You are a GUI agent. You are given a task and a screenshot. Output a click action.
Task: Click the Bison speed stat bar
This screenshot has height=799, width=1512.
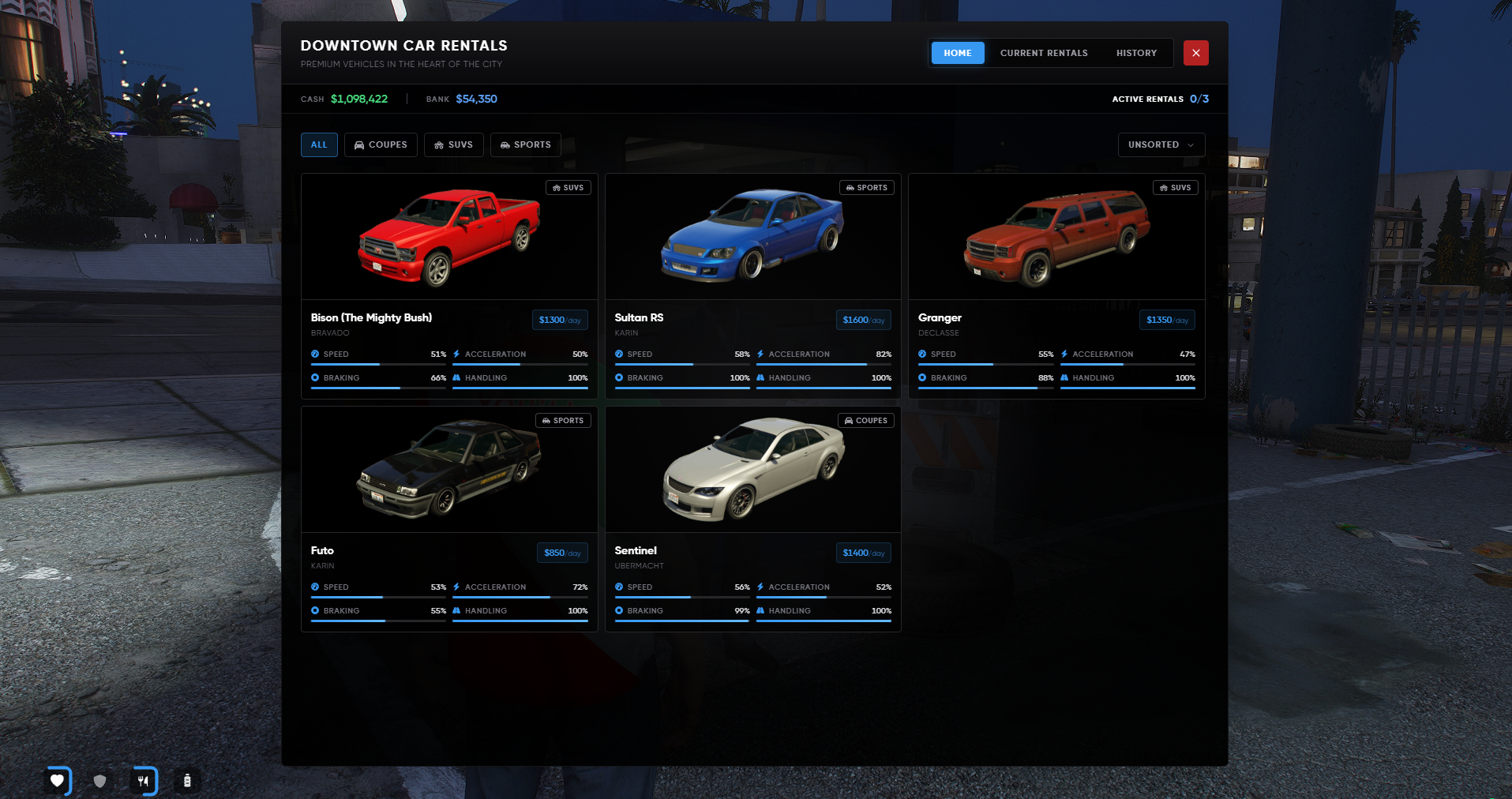379,364
